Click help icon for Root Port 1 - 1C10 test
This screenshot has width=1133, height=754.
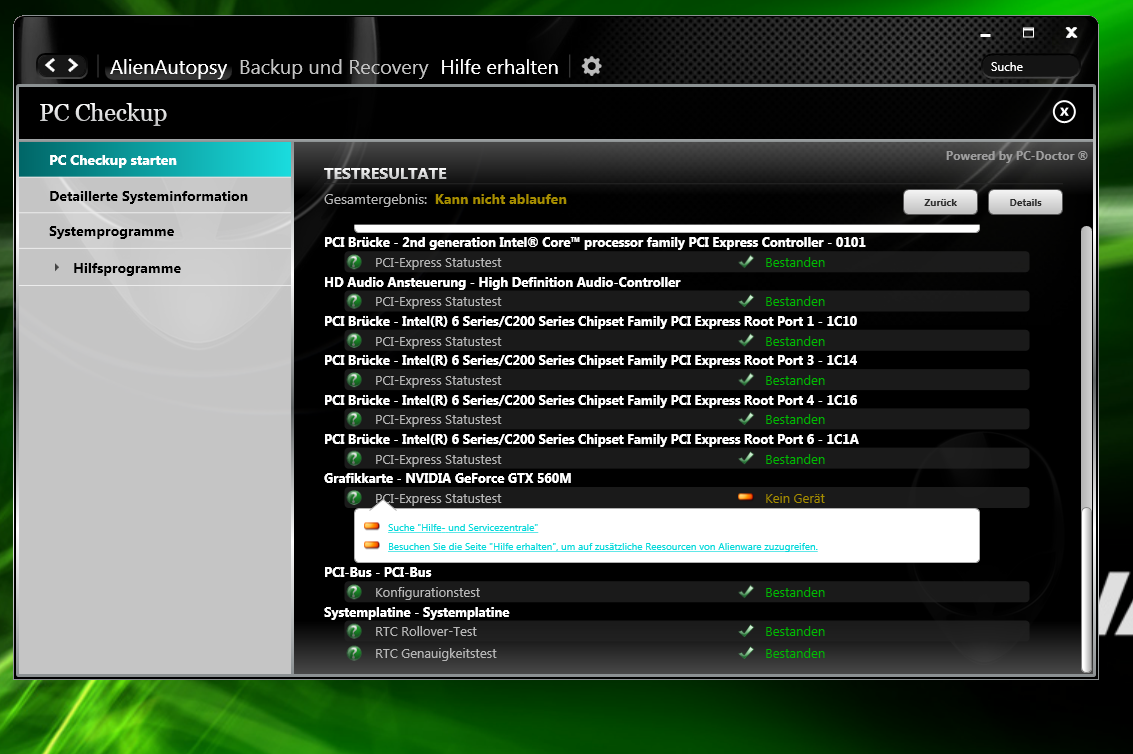354,340
